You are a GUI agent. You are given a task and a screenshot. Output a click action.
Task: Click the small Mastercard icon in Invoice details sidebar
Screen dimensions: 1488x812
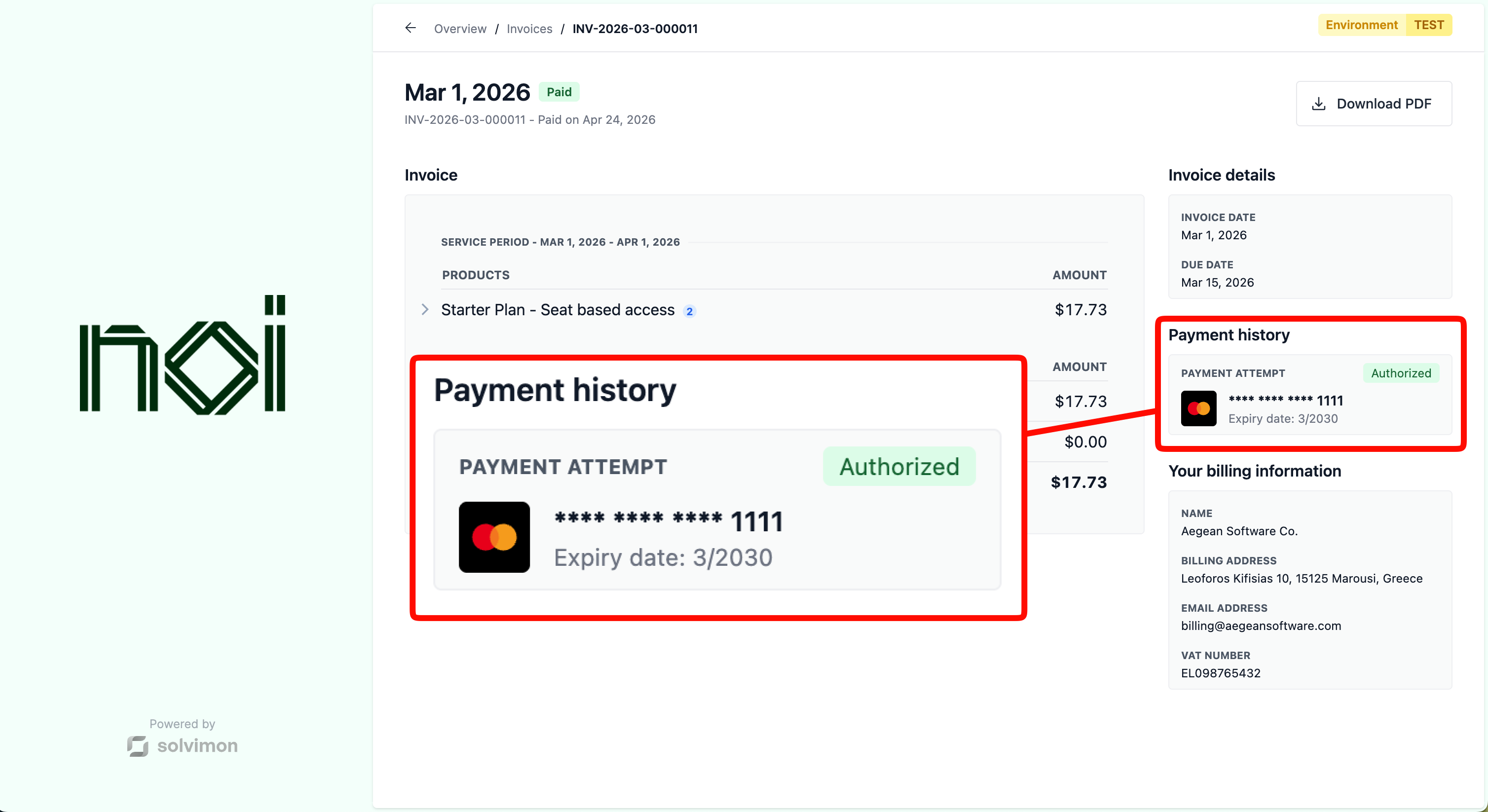point(1198,408)
